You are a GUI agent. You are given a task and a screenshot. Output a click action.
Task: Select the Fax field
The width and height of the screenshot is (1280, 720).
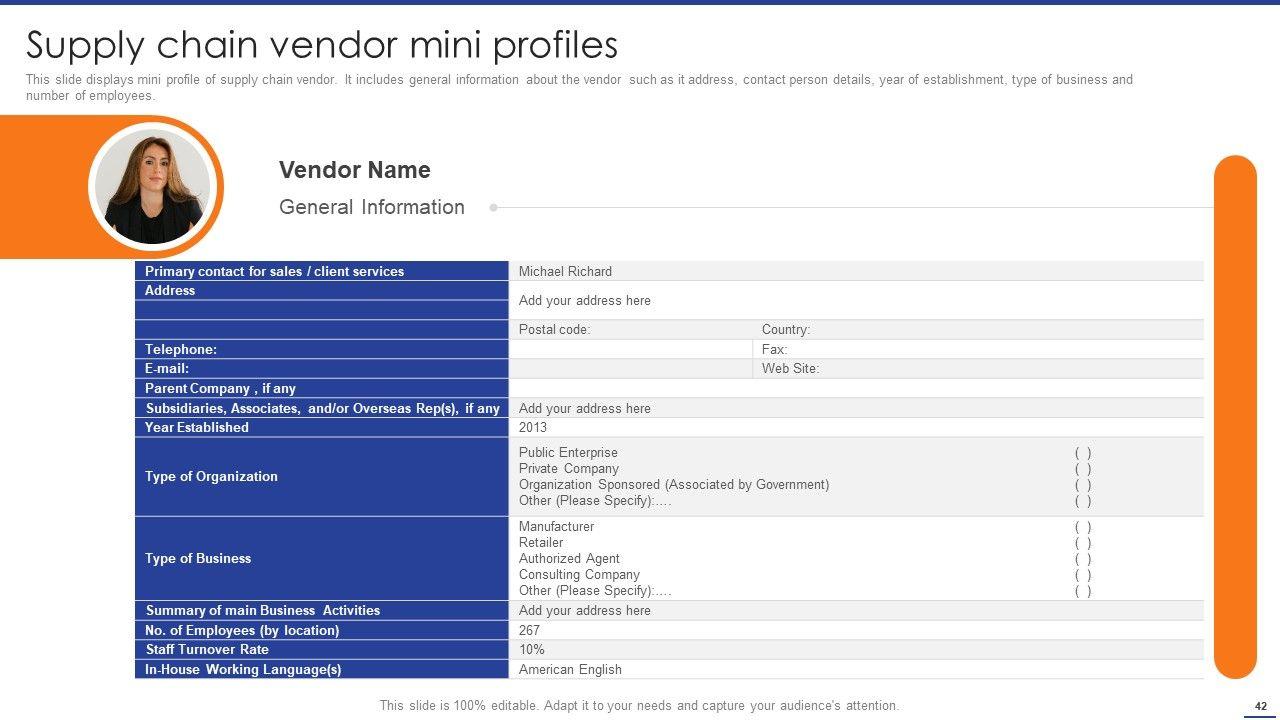click(774, 349)
